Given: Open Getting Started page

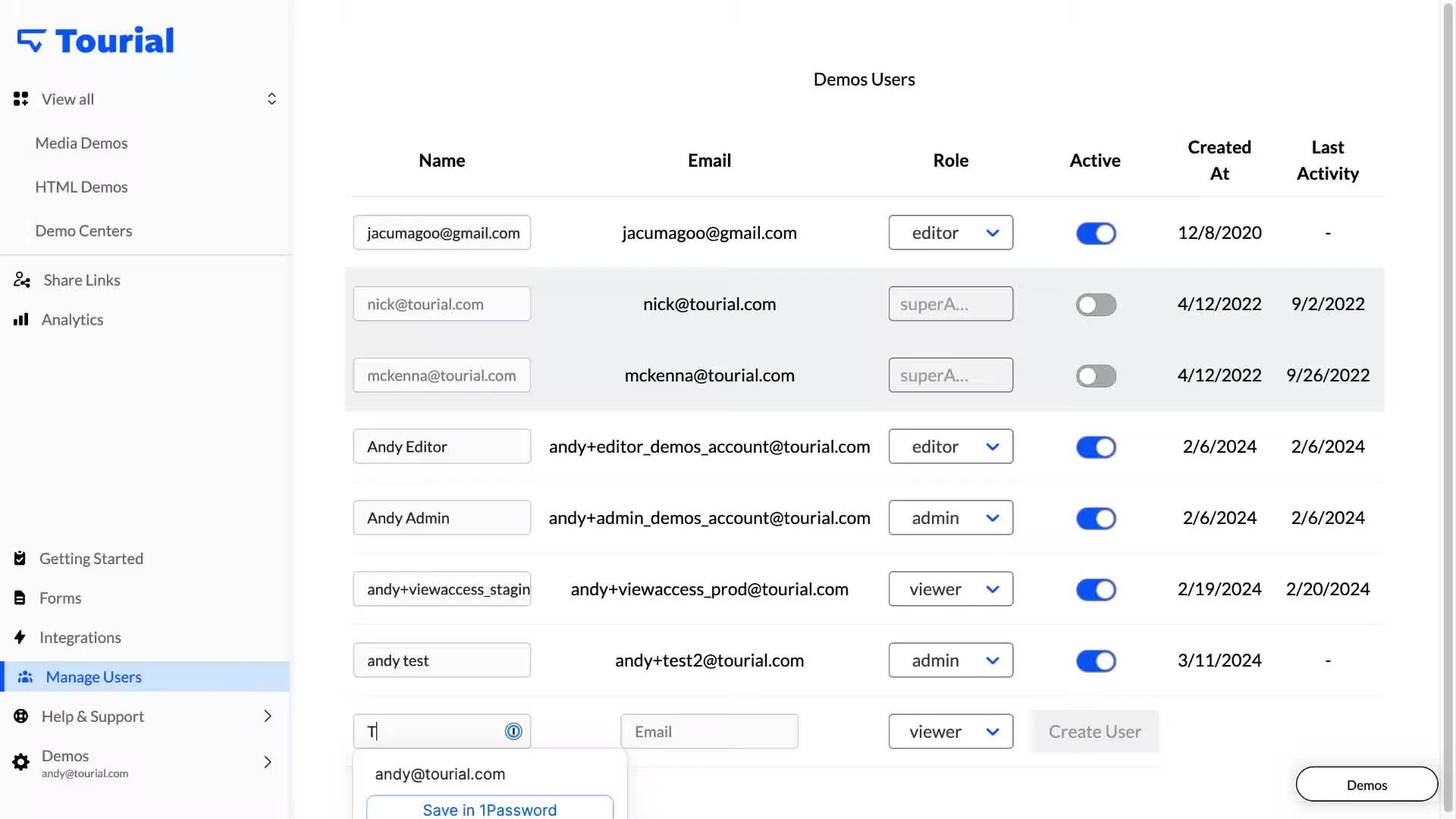Looking at the screenshot, I should point(91,558).
